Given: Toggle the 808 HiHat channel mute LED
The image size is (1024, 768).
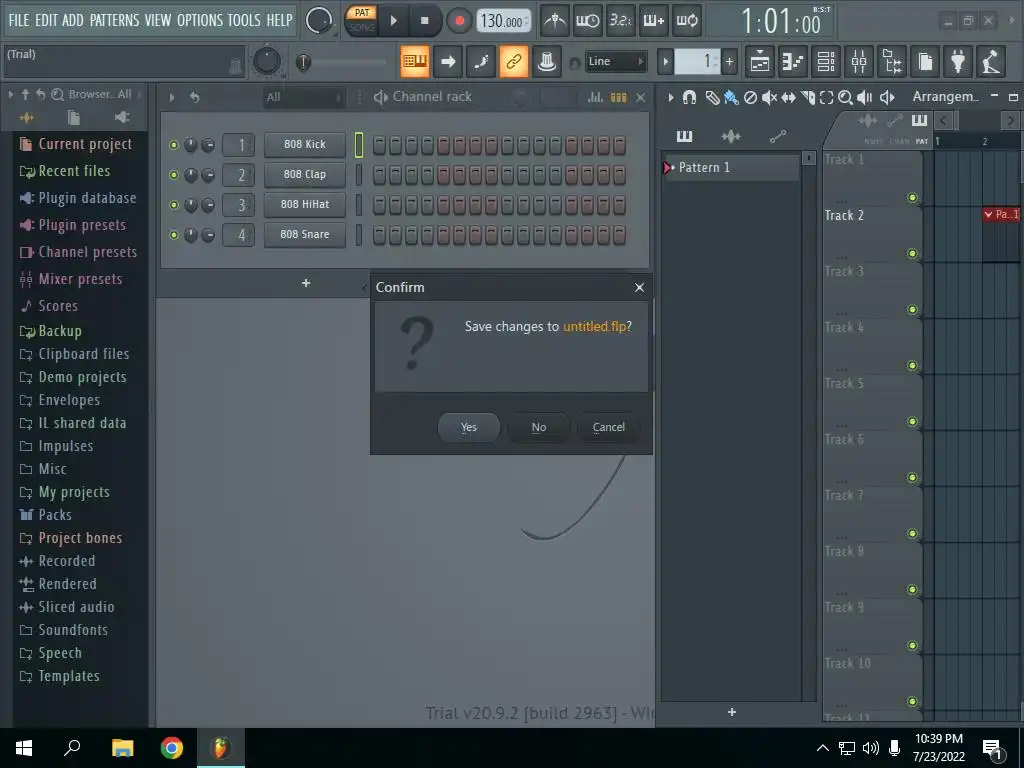Looking at the screenshot, I should point(174,205).
